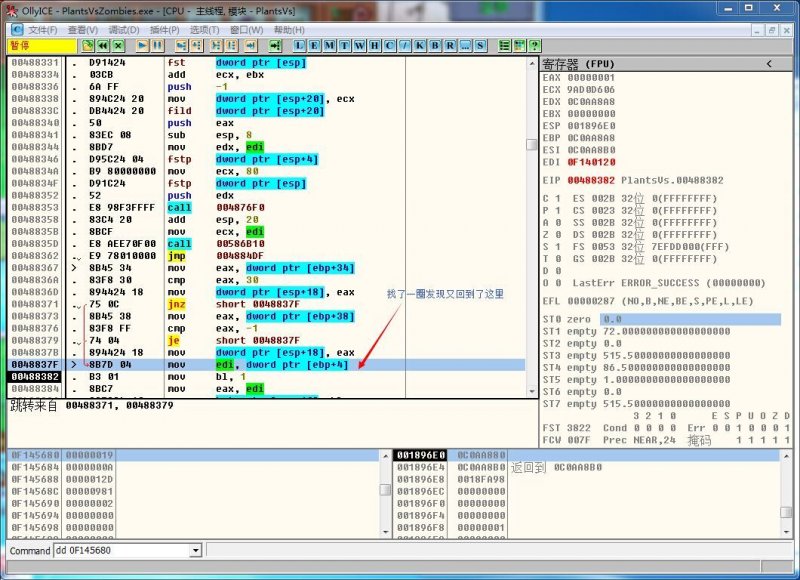
Task: Click the Trace into toolbar icon
Action: point(216,45)
